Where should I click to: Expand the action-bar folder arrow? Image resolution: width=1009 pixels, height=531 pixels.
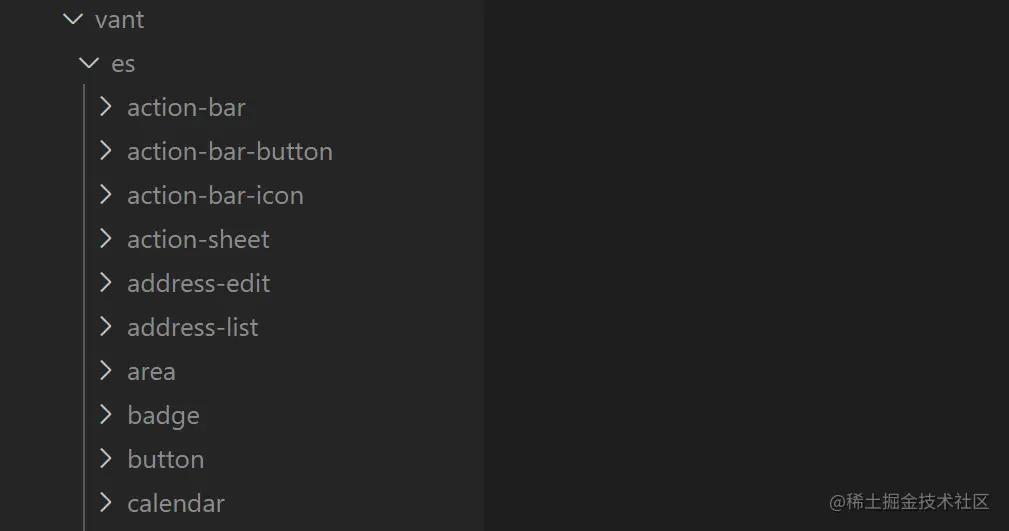point(106,107)
